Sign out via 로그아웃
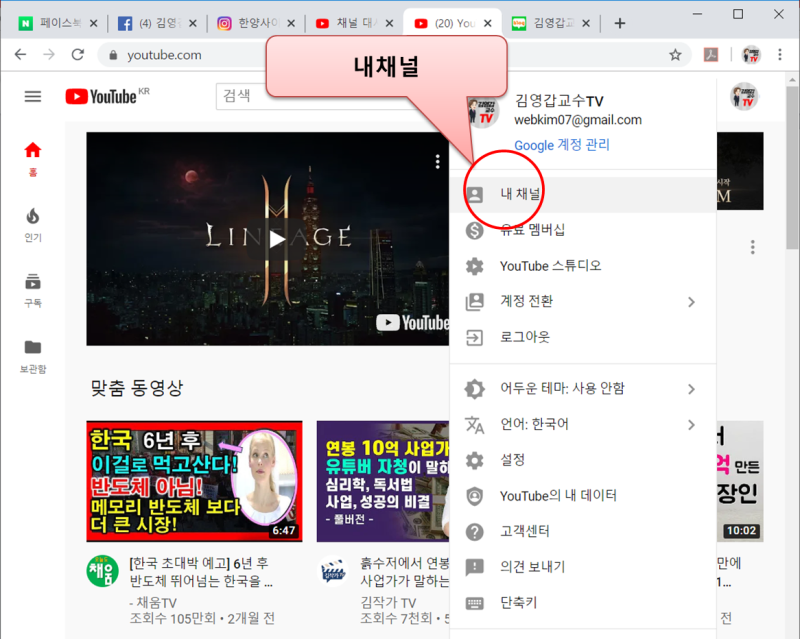Image resolution: width=800 pixels, height=639 pixels. pyautogui.click(x=583, y=337)
